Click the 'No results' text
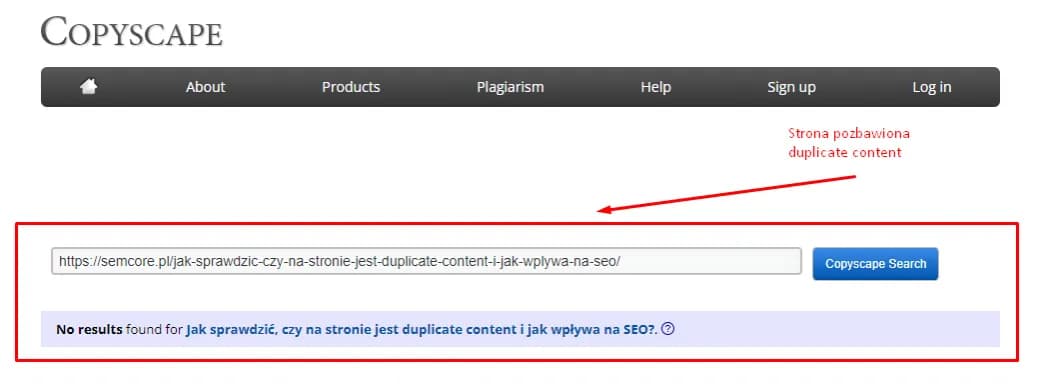1038x386 pixels. coord(89,329)
